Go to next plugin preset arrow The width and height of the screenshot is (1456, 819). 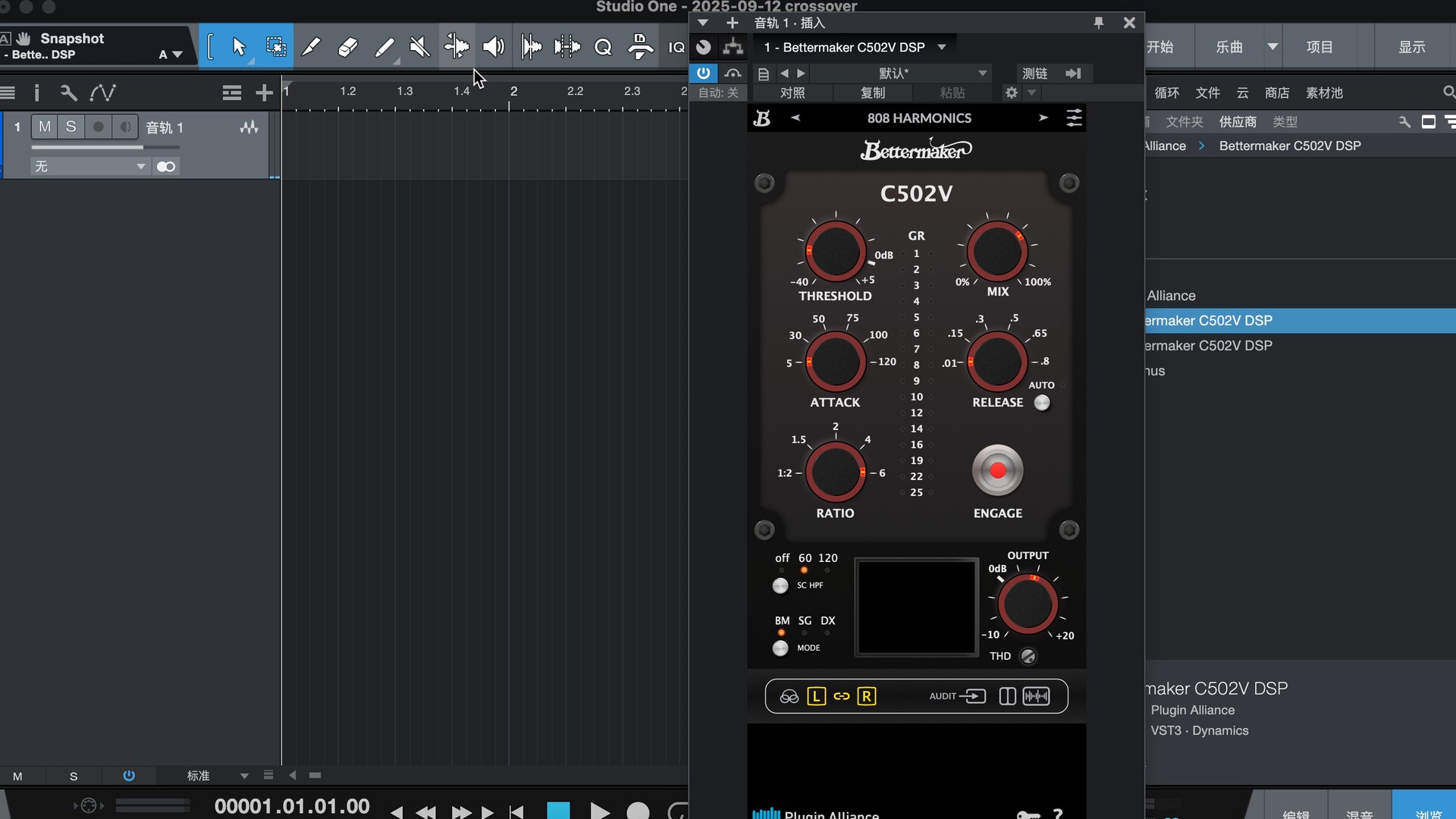[x=1043, y=118]
